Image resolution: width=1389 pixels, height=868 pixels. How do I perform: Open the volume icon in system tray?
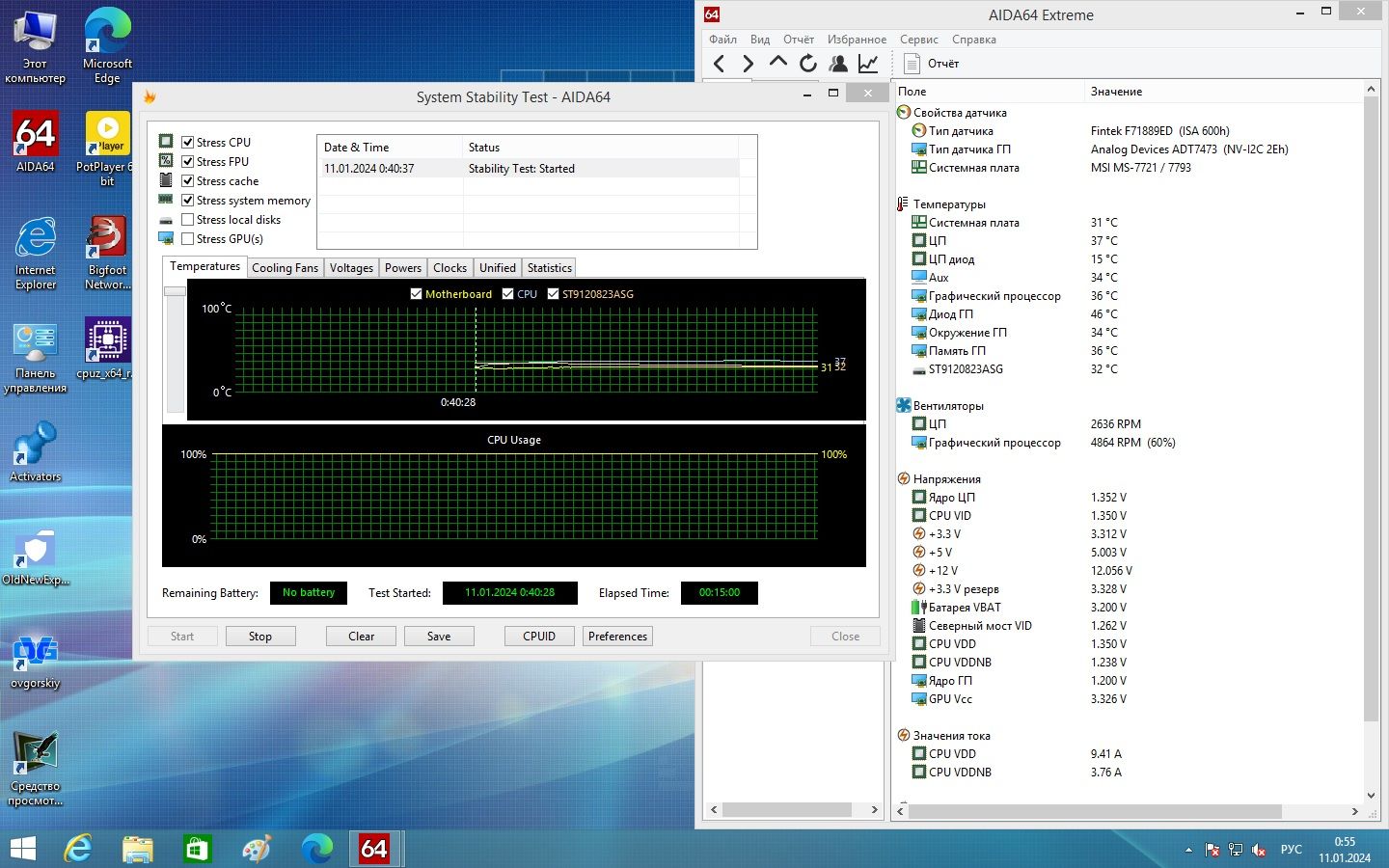click(1259, 850)
